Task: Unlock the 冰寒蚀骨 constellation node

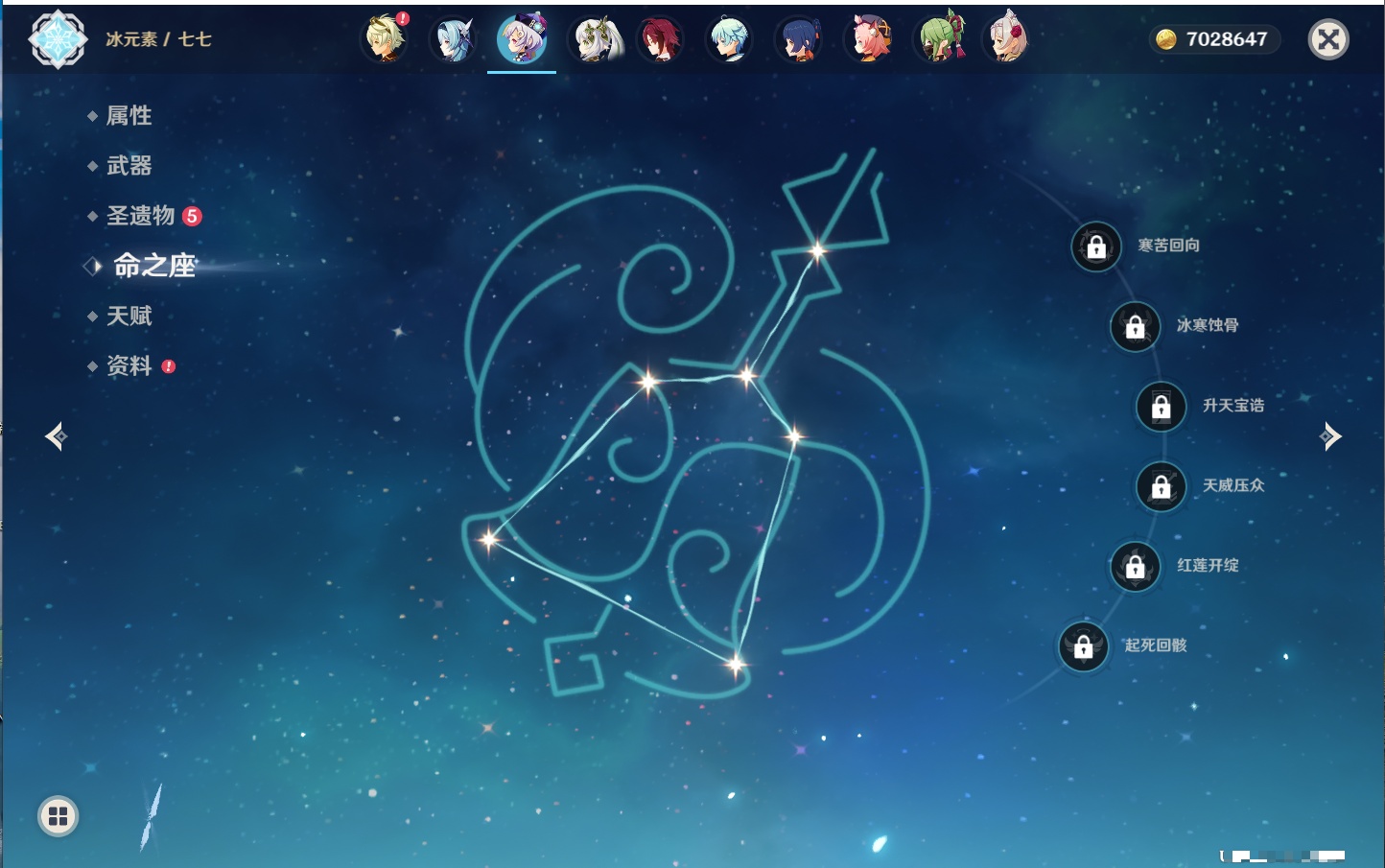Action: (x=1135, y=327)
